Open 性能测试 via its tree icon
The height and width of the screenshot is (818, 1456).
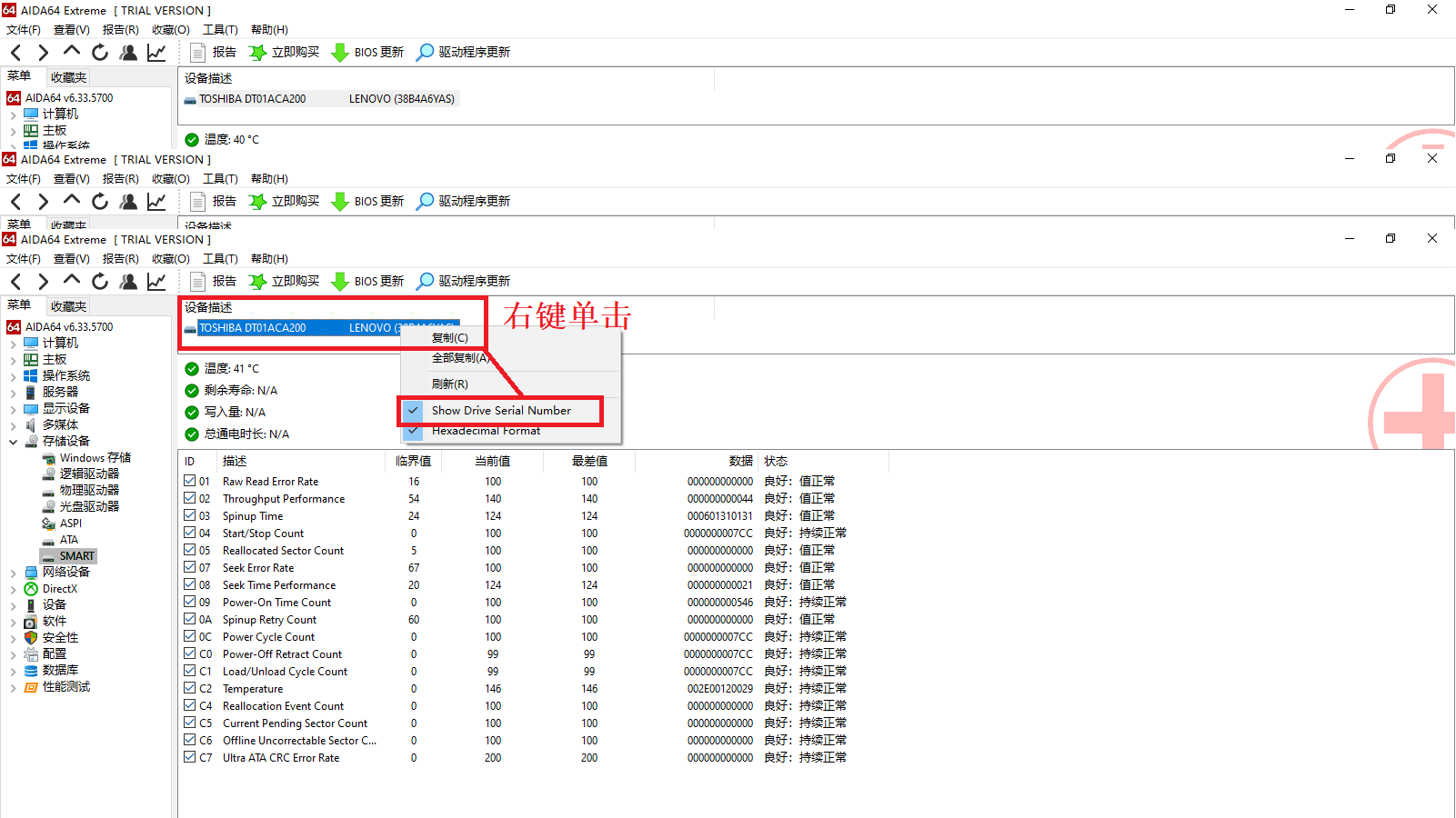[31, 687]
